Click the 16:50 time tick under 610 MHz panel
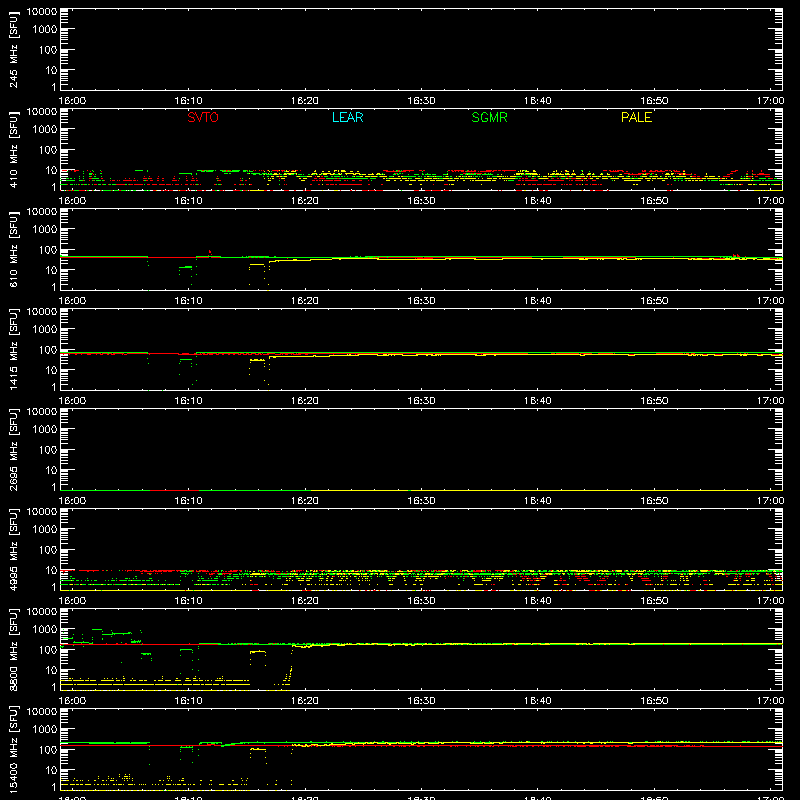The width and height of the screenshot is (800, 800). [x=654, y=301]
